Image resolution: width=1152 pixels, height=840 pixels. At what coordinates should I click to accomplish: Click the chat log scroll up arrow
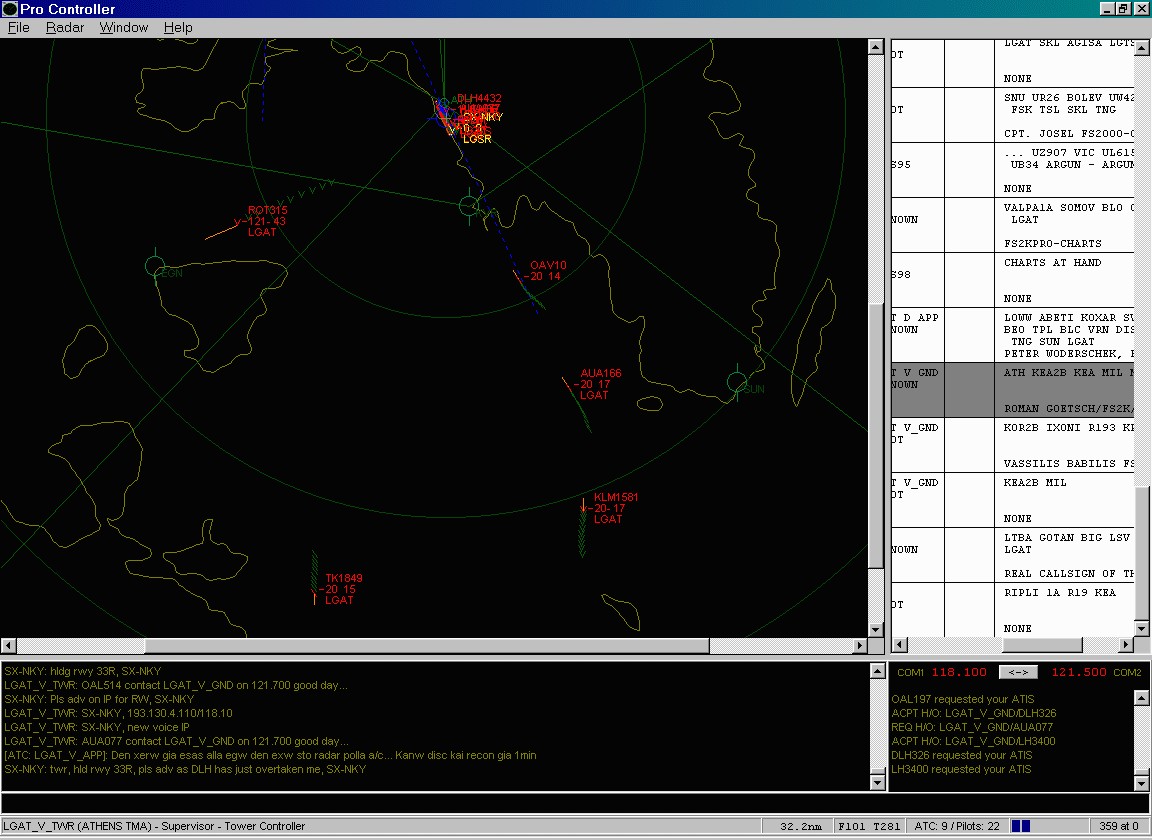coord(877,671)
